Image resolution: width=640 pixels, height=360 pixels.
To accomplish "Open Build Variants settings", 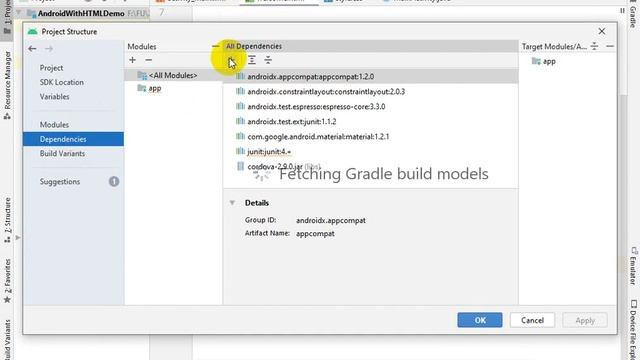I will click(62, 153).
